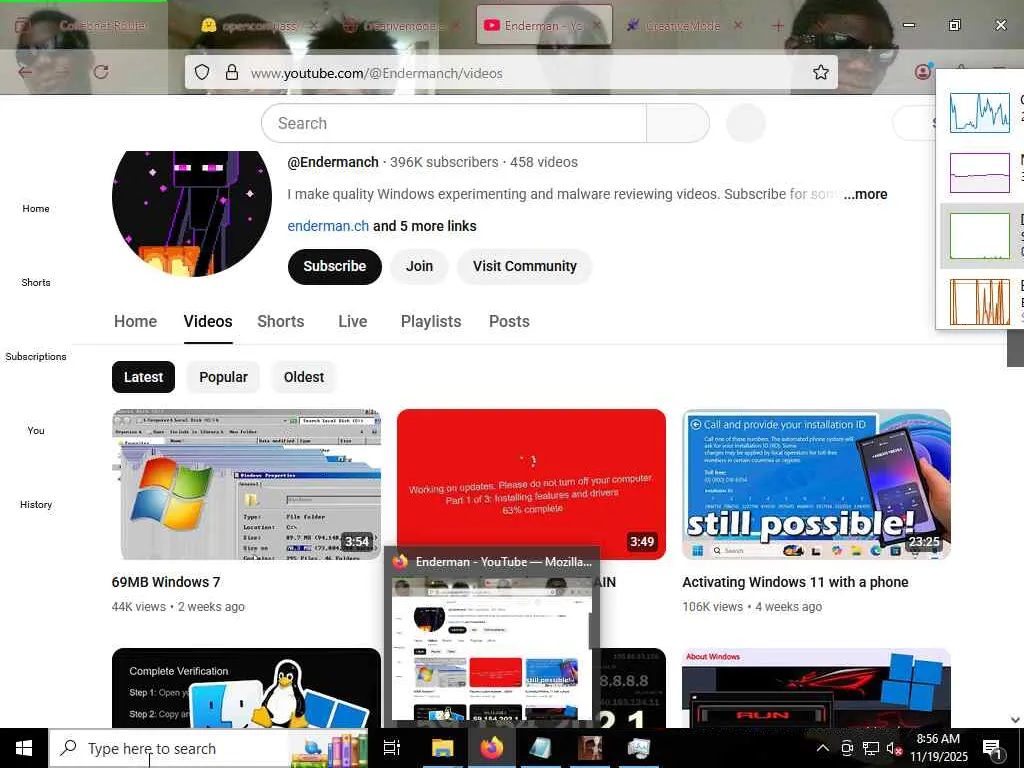Open the enderman.ch link
This screenshot has width=1024, height=768.
[x=328, y=226]
